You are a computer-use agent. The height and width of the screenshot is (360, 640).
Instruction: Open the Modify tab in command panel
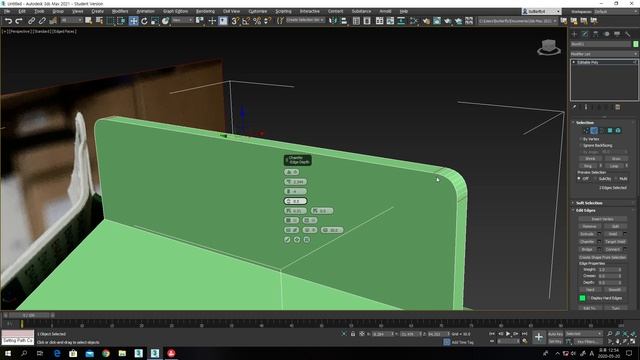[x=585, y=34]
